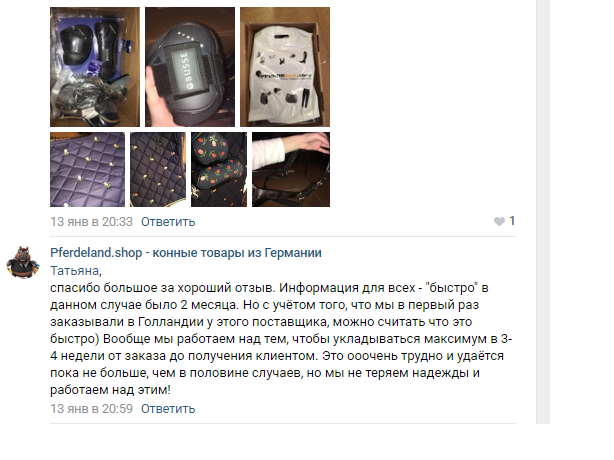Click the divider line under the first comment
The width and height of the screenshot is (614, 460).
click(x=283, y=236)
